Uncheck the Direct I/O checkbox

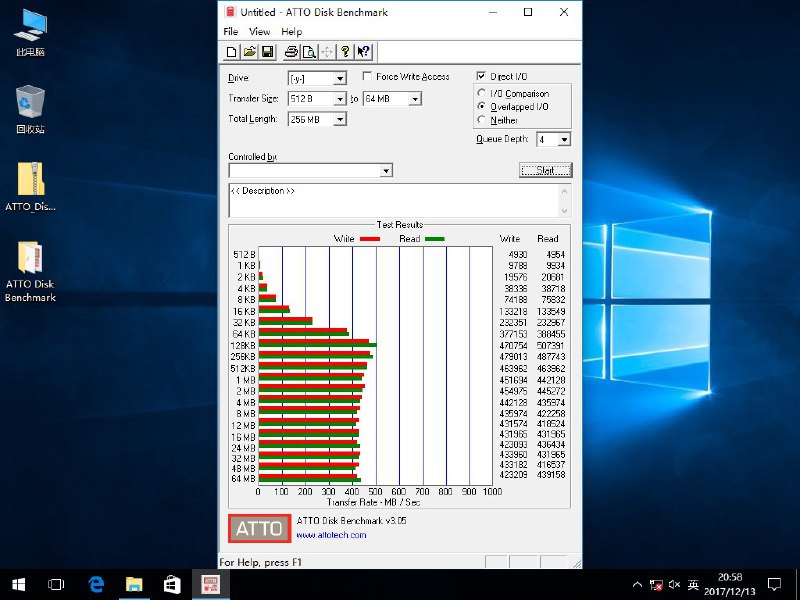click(481, 76)
